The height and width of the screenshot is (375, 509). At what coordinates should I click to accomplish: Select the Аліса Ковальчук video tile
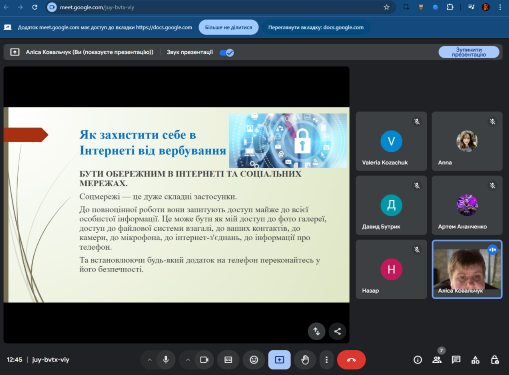click(467, 269)
